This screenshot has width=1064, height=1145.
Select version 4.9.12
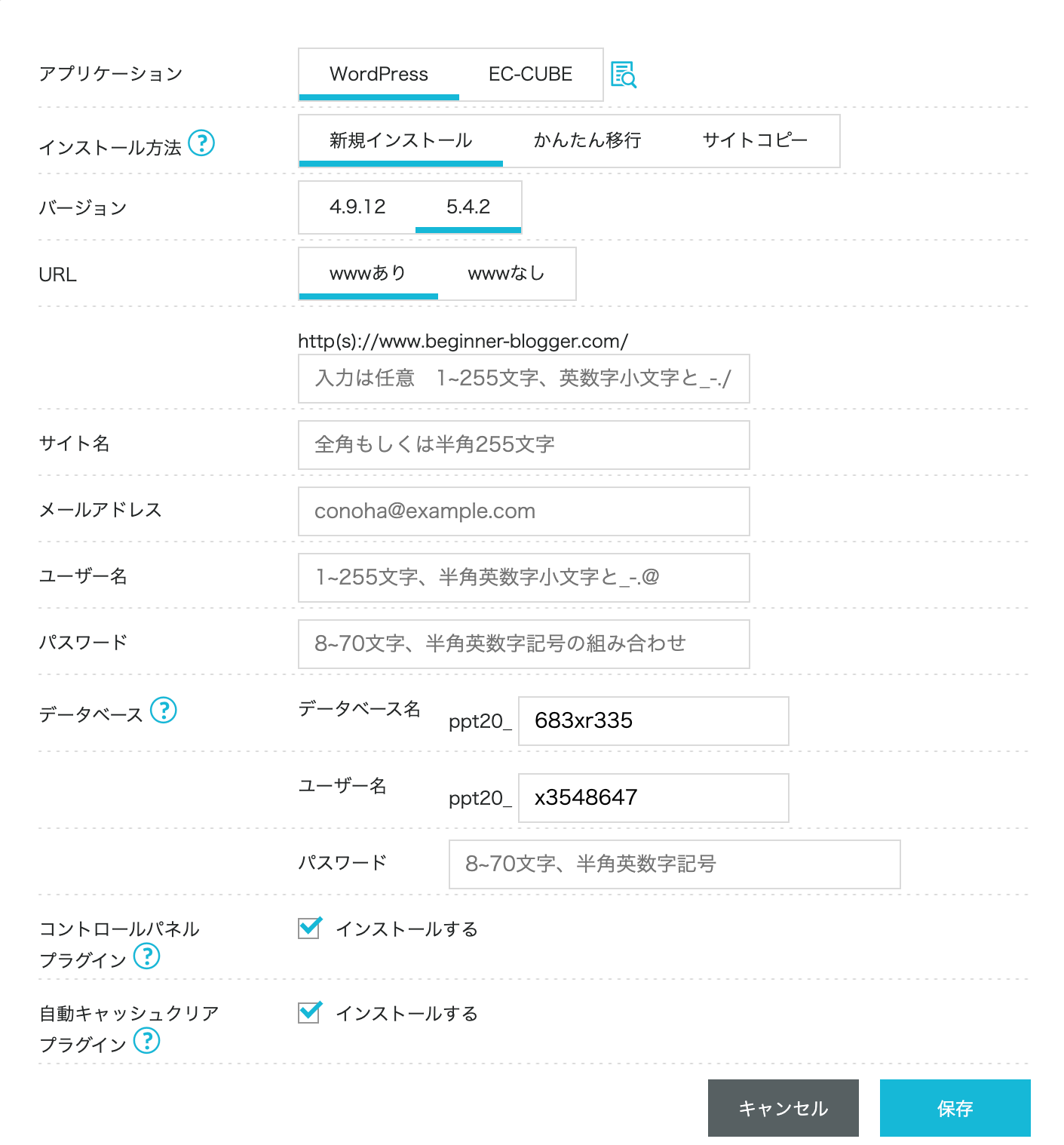[x=357, y=207]
